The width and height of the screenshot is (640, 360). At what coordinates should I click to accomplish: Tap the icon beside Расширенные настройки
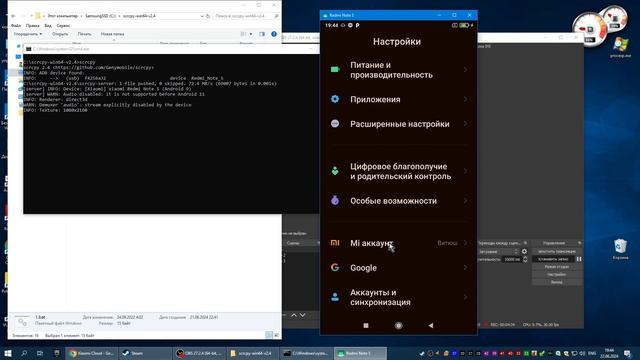tap(335, 124)
